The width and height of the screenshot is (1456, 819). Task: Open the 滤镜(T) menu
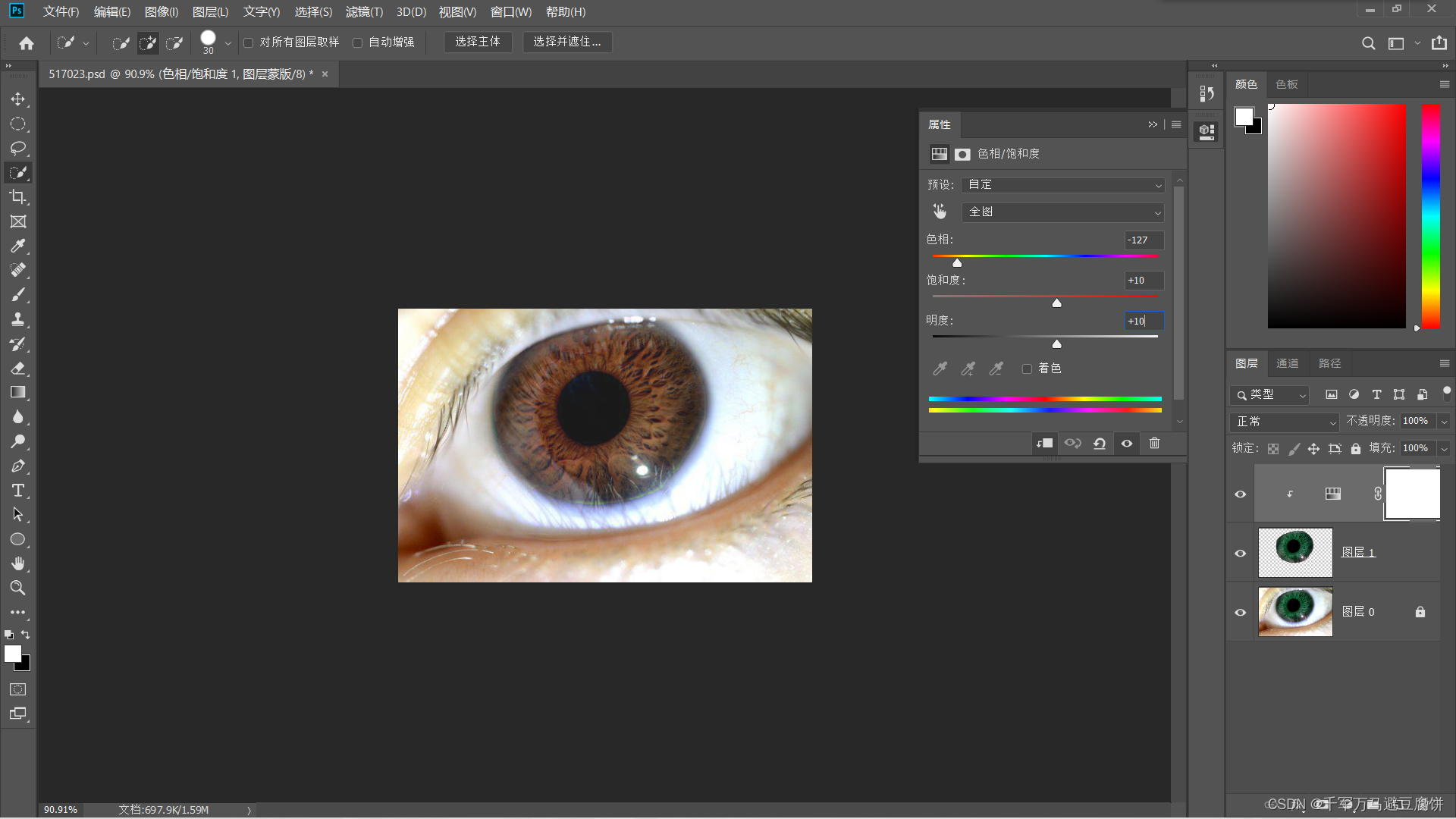[364, 12]
